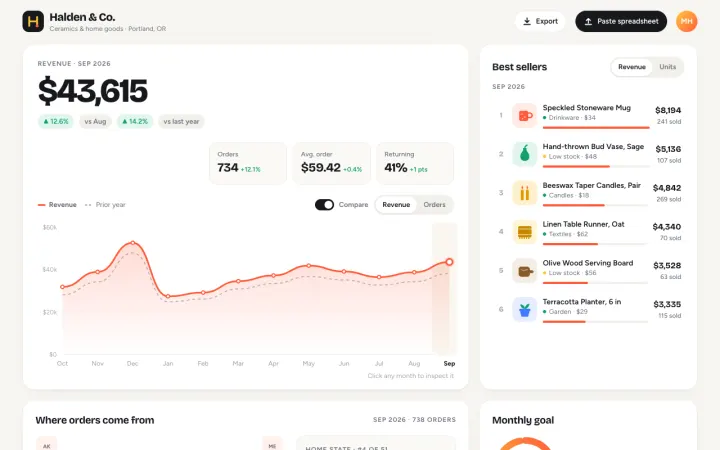Click Speckled Stoneware Mug product name
Image resolution: width=720 pixels, height=450 pixels.
click(586, 108)
